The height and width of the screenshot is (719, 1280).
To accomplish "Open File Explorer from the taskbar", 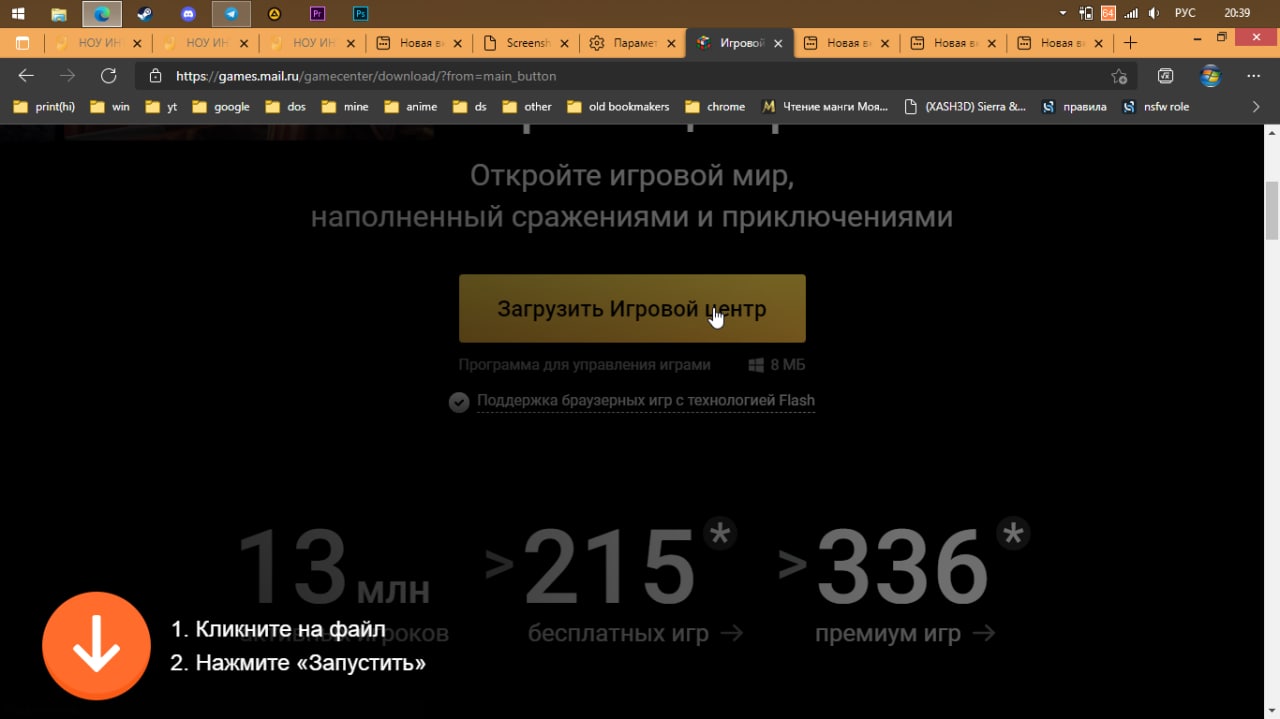I will pos(59,14).
